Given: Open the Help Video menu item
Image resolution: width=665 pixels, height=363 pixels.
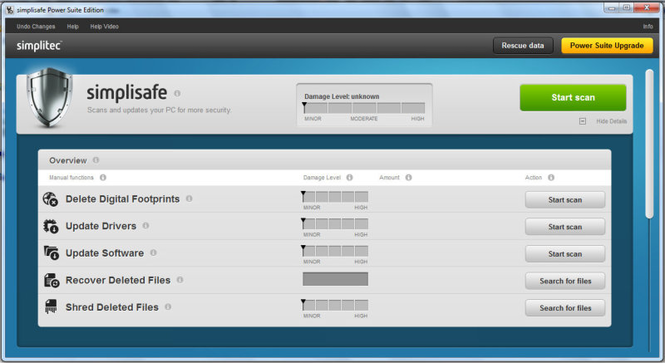Looking at the screenshot, I should [104, 26].
